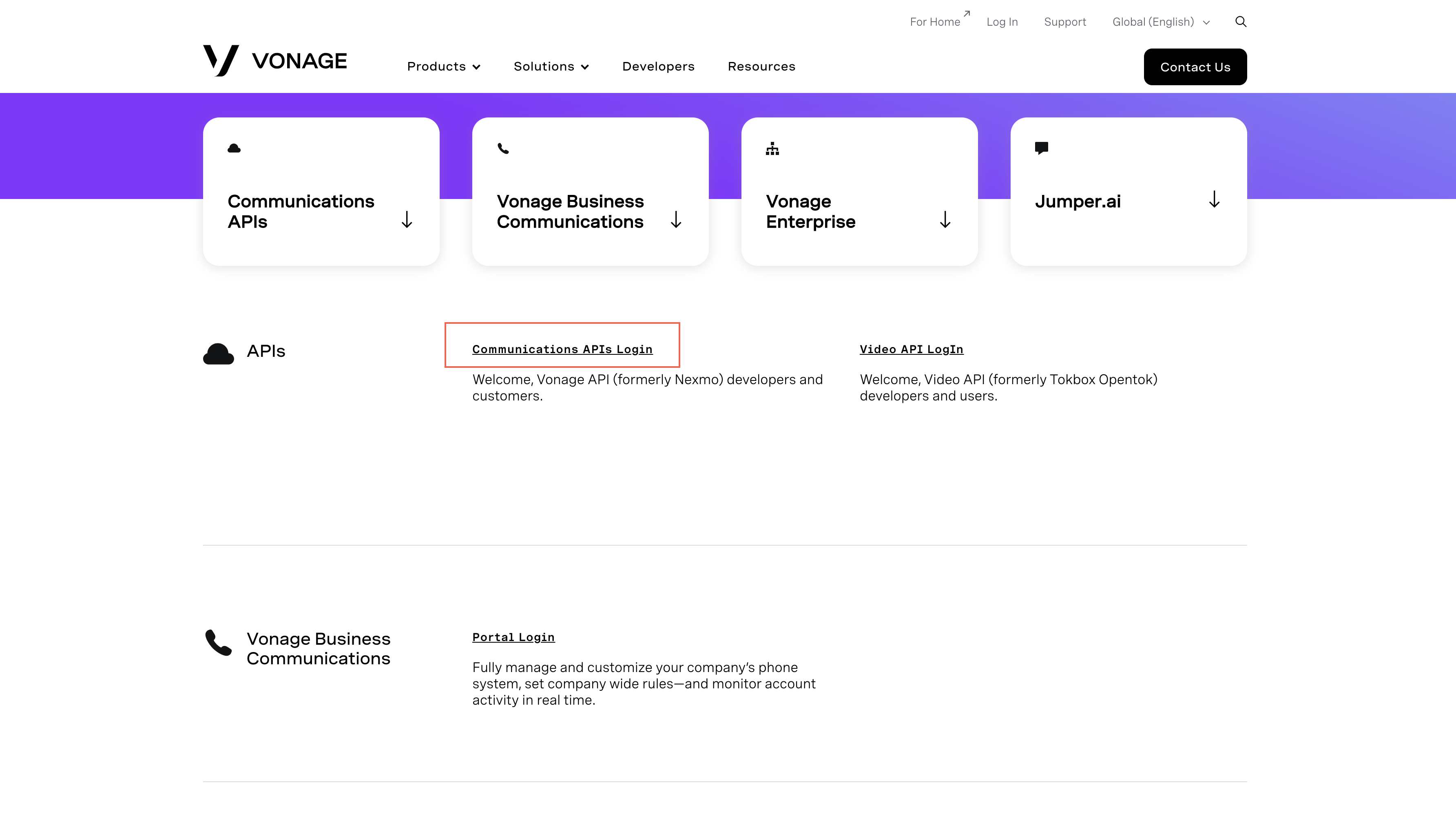Click the down arrow in Vonage Enterprise card
This screenshot has width=1456, height=827.
(x=945, y=219)
